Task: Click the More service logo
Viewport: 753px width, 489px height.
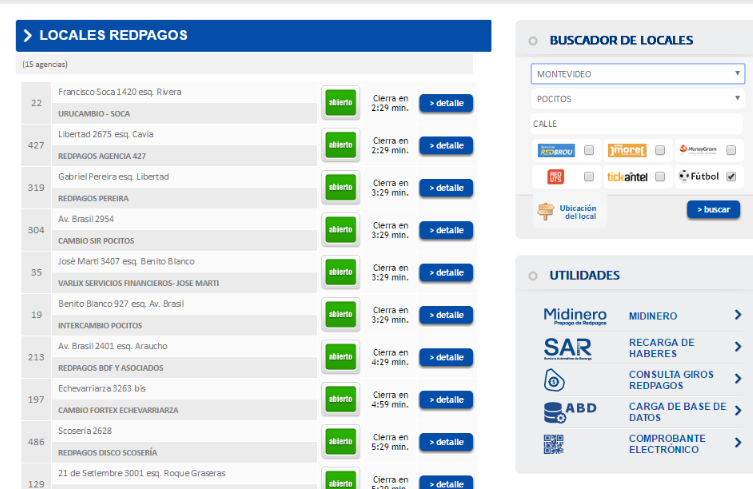Action: 627,150
